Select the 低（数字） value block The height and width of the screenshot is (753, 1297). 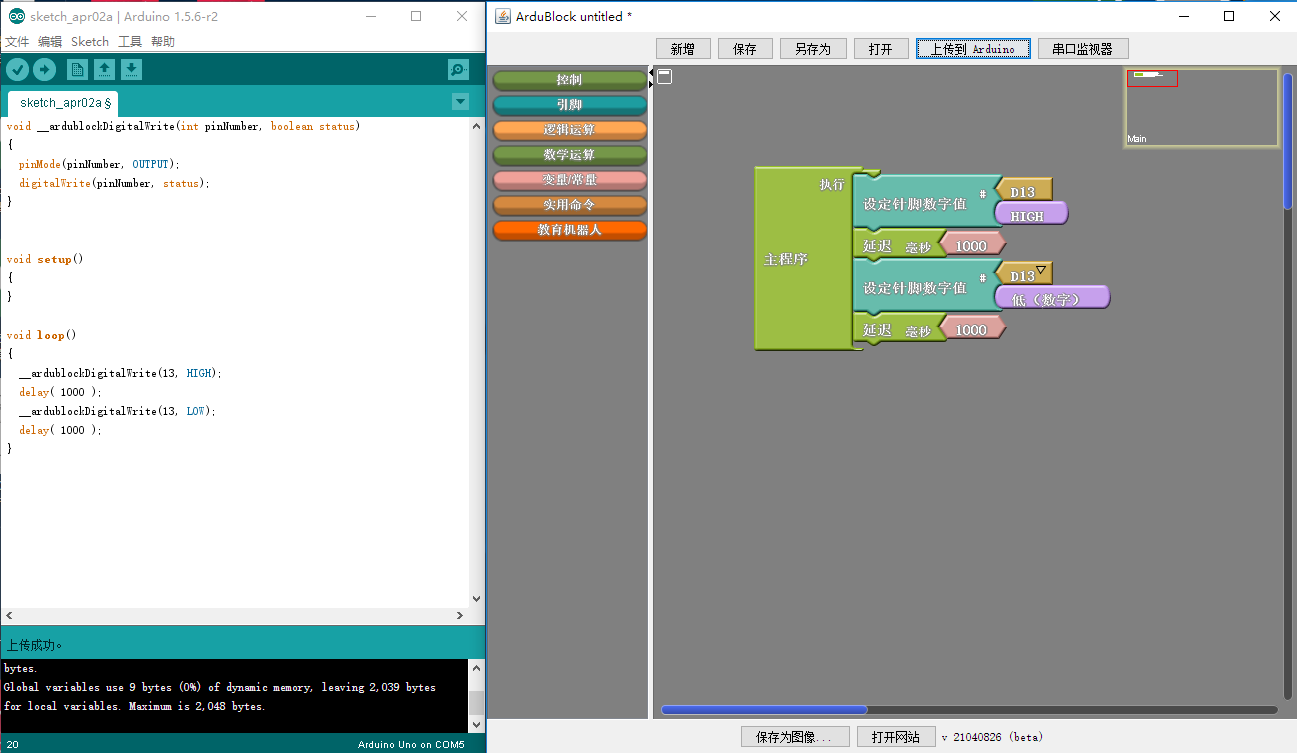[x=1052, y=299]
